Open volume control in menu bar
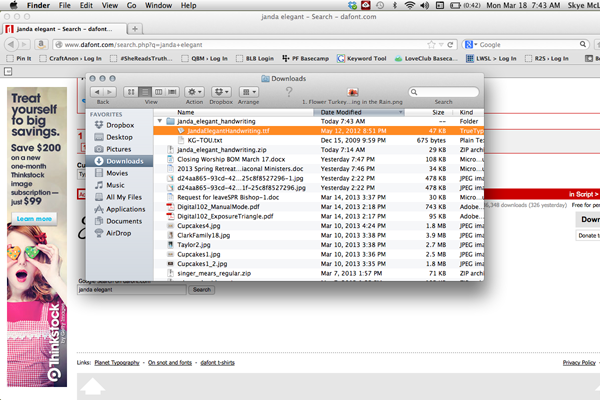This screenshot has height=400, width=600. (425, 5)
